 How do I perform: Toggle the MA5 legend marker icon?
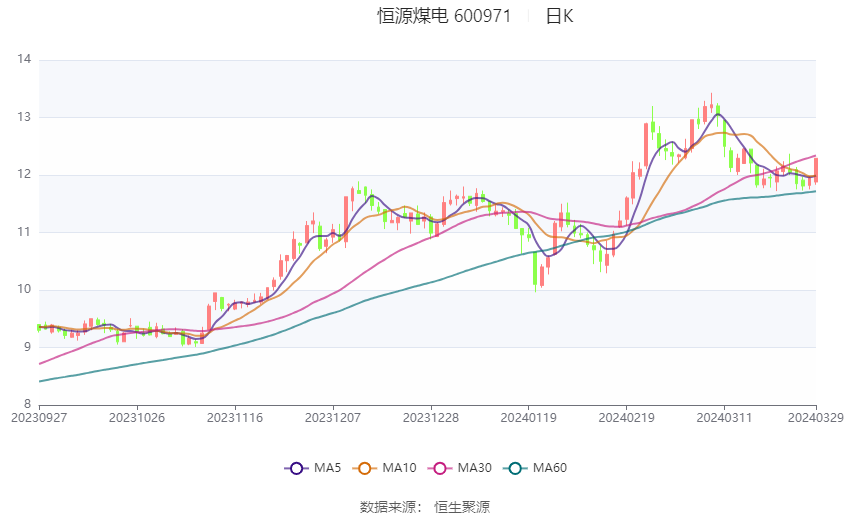pos(297,468)
